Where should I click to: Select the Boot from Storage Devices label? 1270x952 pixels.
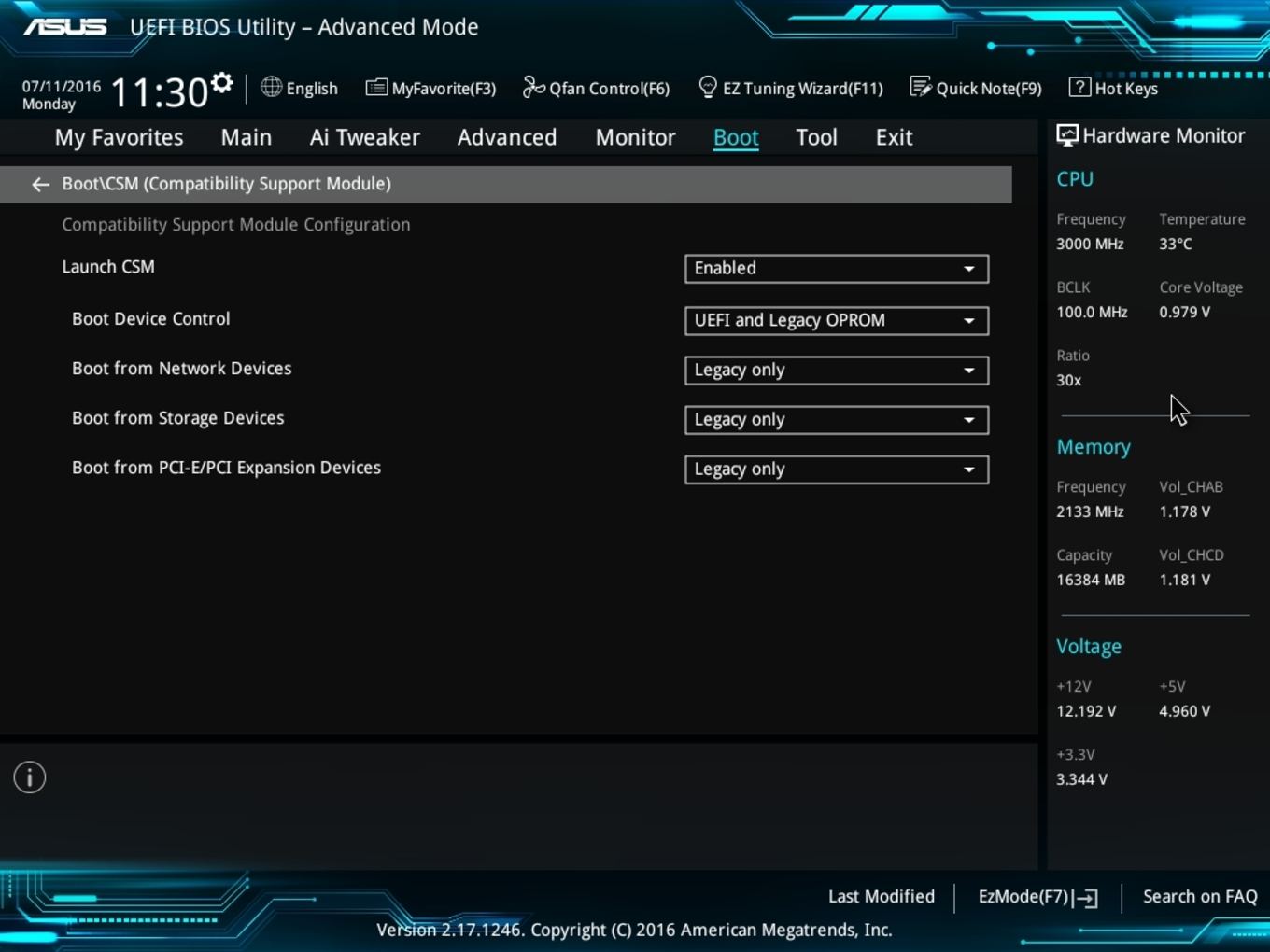click(x=178, y=418)
